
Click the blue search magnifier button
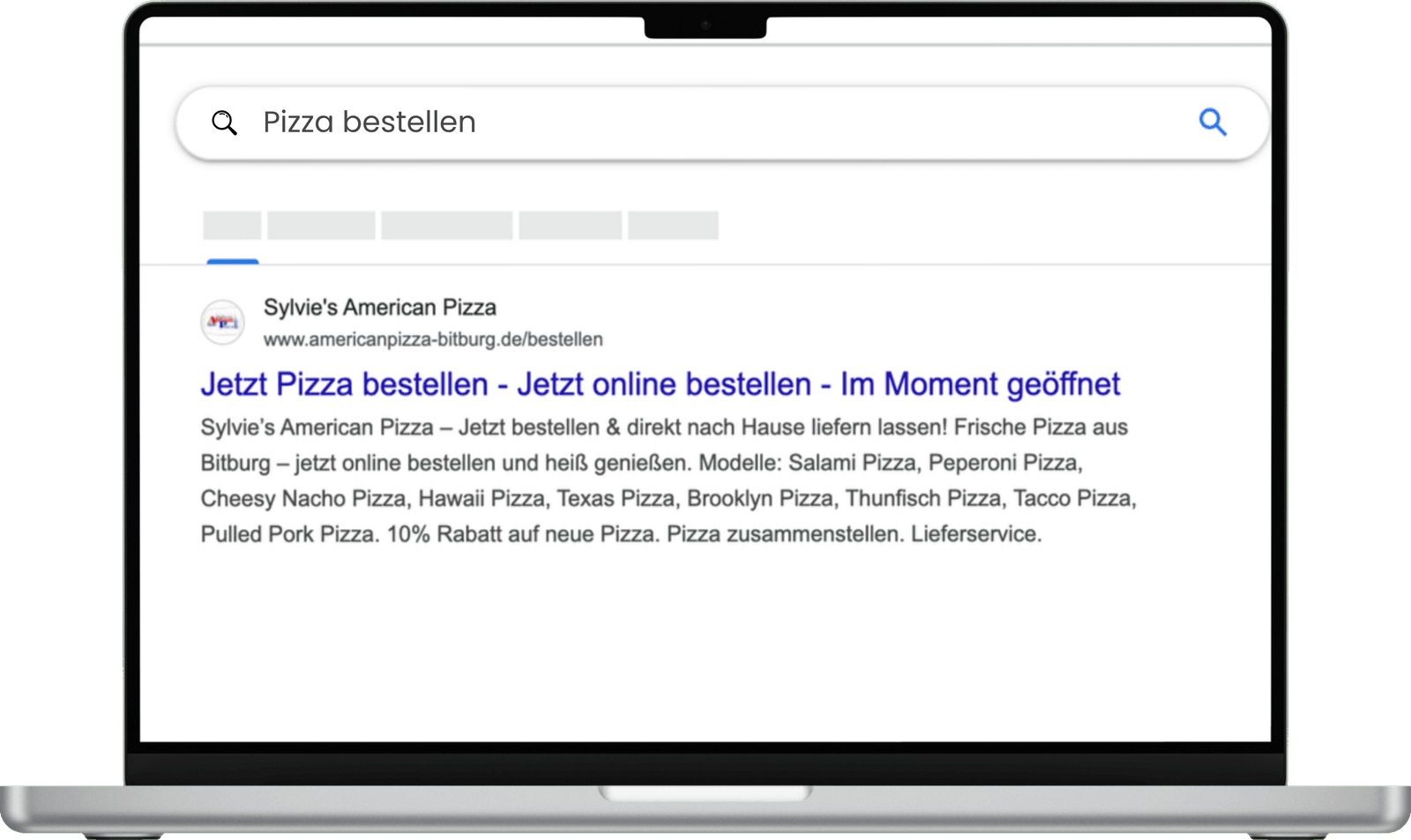click(x=1213, y=122)
